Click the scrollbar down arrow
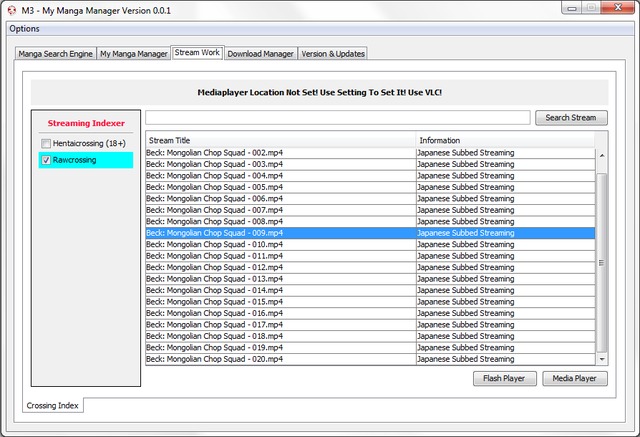The height and width of the screenshot is (437, 640). coord(602,359)
